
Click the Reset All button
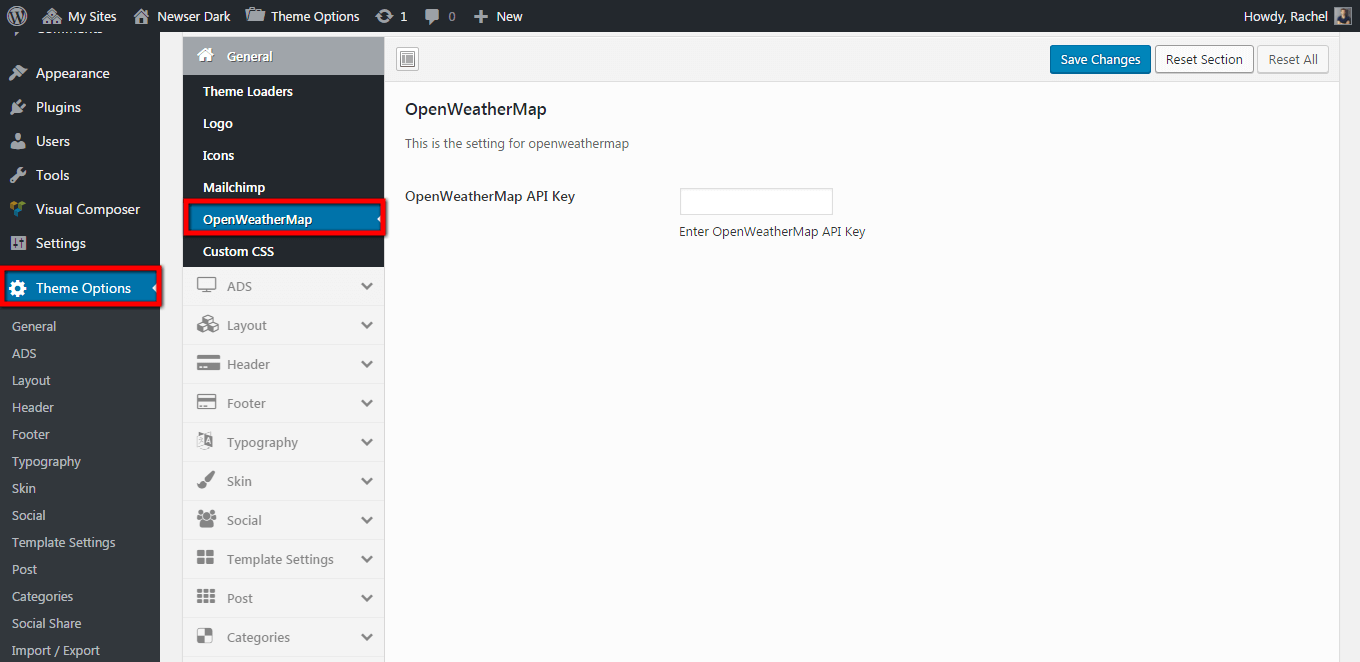tap(1292, 60)
